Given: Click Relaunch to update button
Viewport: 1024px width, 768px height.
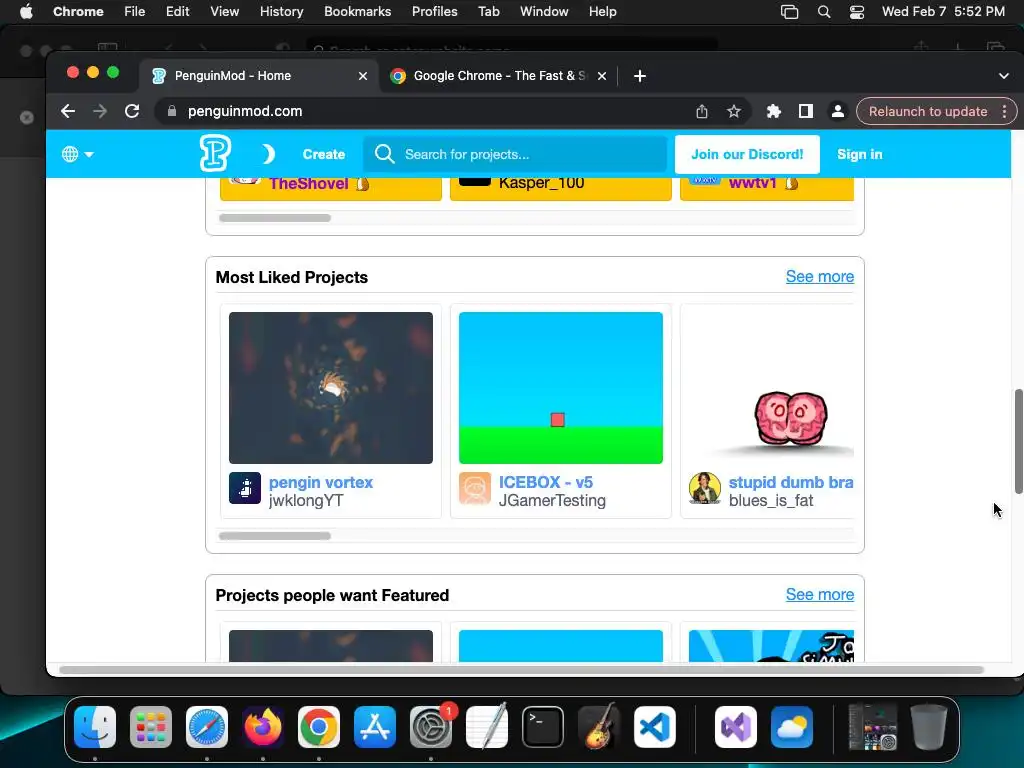Looking at the screenshot, I should pos(928,111).
